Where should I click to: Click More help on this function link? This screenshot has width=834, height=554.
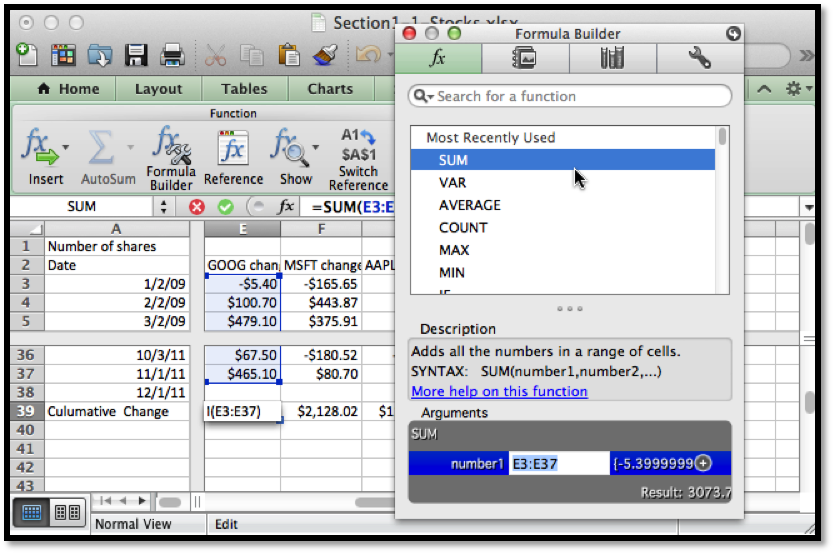coord(499,391)
